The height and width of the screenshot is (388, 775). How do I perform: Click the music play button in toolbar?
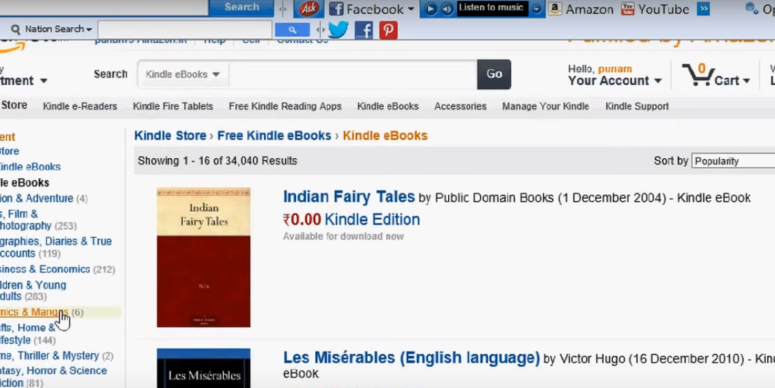click(431, 9)
